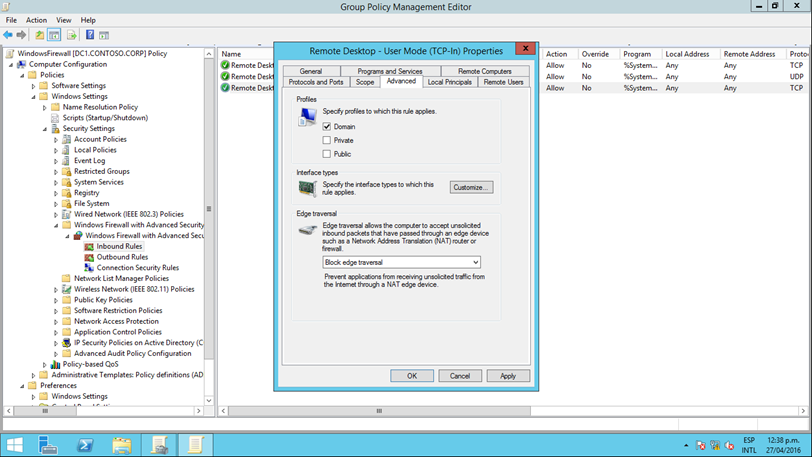812x457 pixels.
Task: Click the WindowsFirewall policy root icon
Action: [10, 53]
